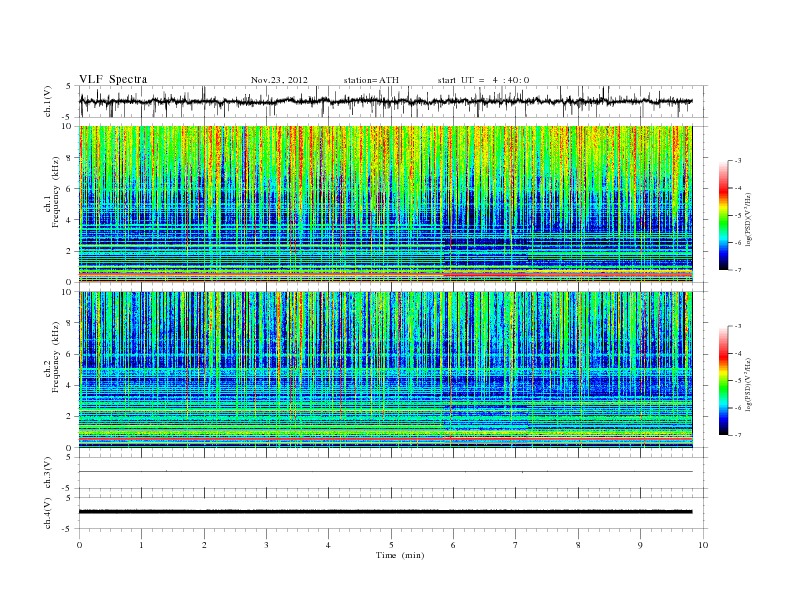Click the ch.1 voltage waveform trace
This screenshot has height=612, width=792.
click(x=385, y=101)
